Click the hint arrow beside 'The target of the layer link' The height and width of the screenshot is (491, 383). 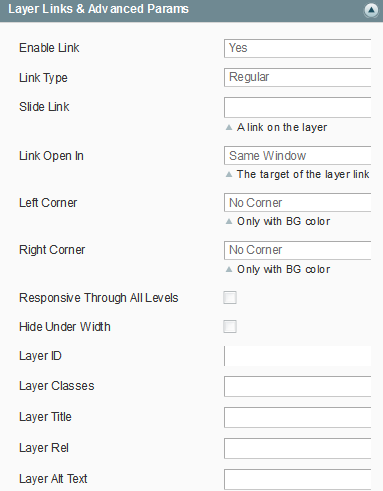click(229, 174)
